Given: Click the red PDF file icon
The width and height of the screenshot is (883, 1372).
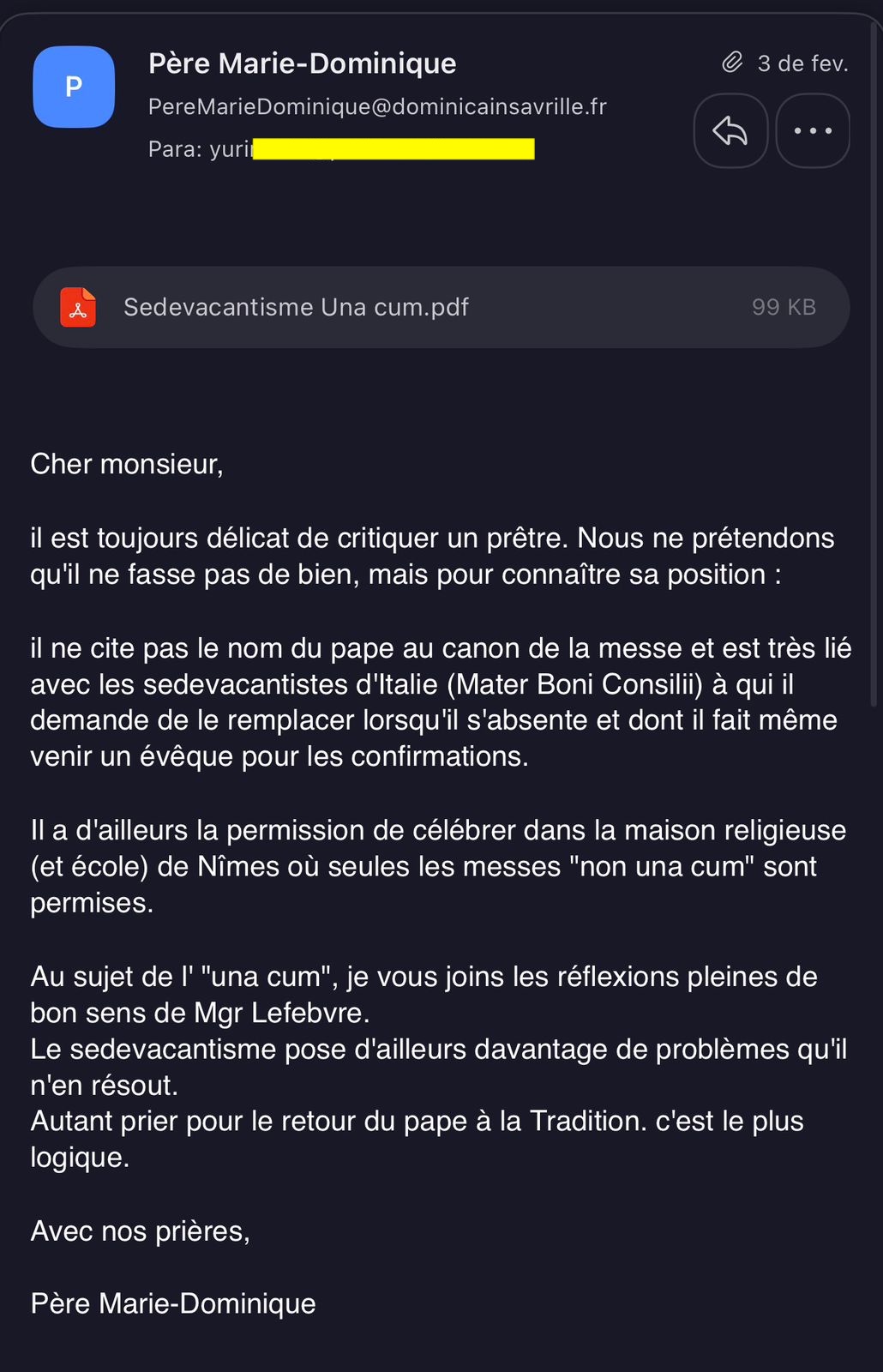Looking at the screenshot, I should (x=78, y=307).
